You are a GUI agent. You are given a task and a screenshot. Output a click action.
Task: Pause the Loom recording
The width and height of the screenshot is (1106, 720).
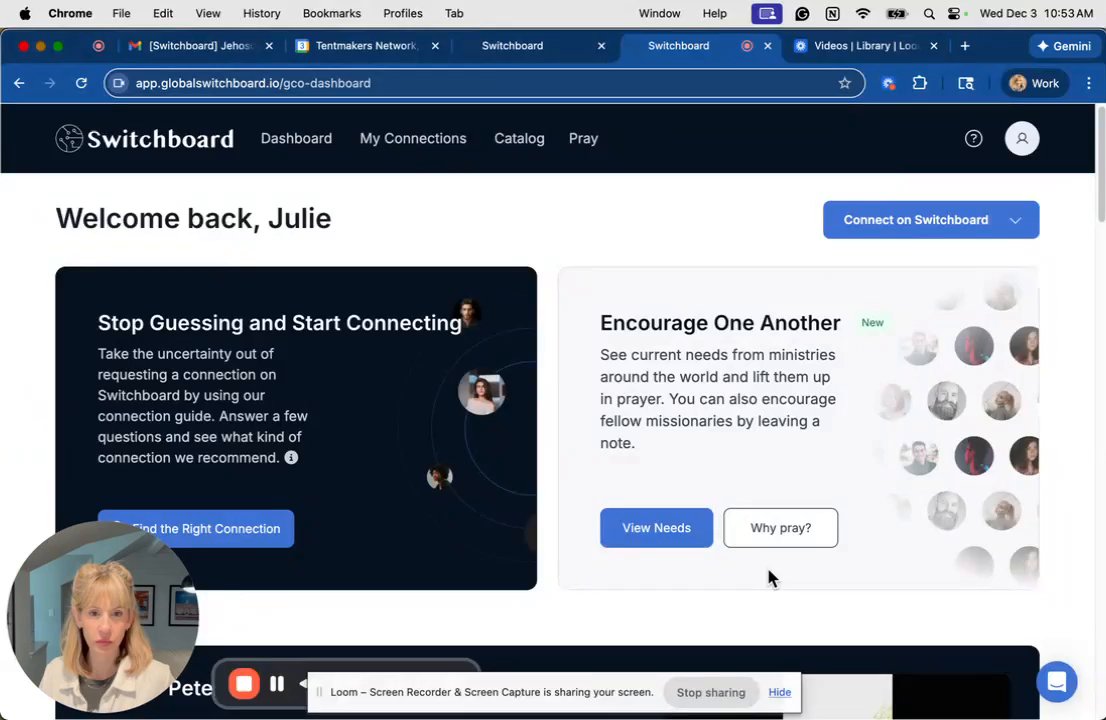coord(277,683)
